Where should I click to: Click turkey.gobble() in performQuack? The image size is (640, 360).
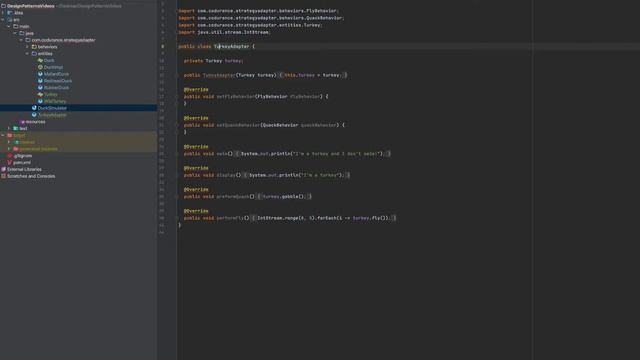point(284,197)
